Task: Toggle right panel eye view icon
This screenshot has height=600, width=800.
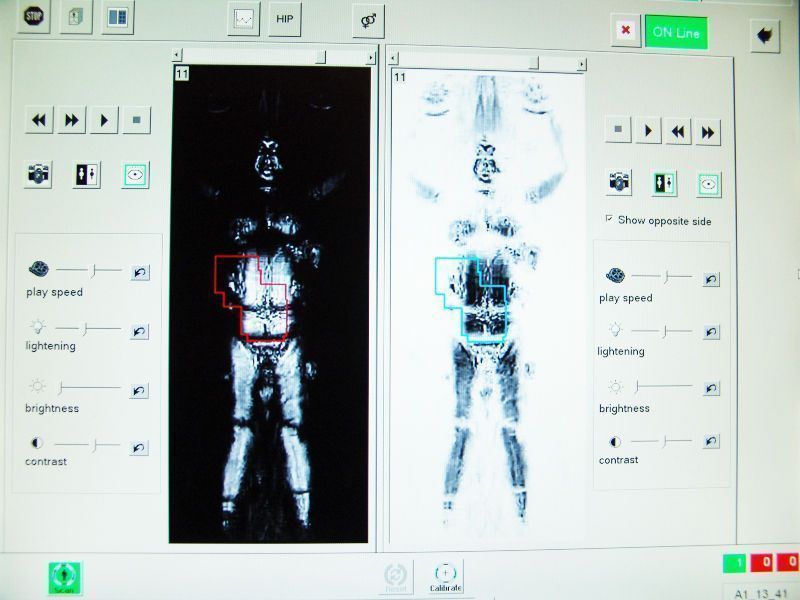Action: (709, 185)
